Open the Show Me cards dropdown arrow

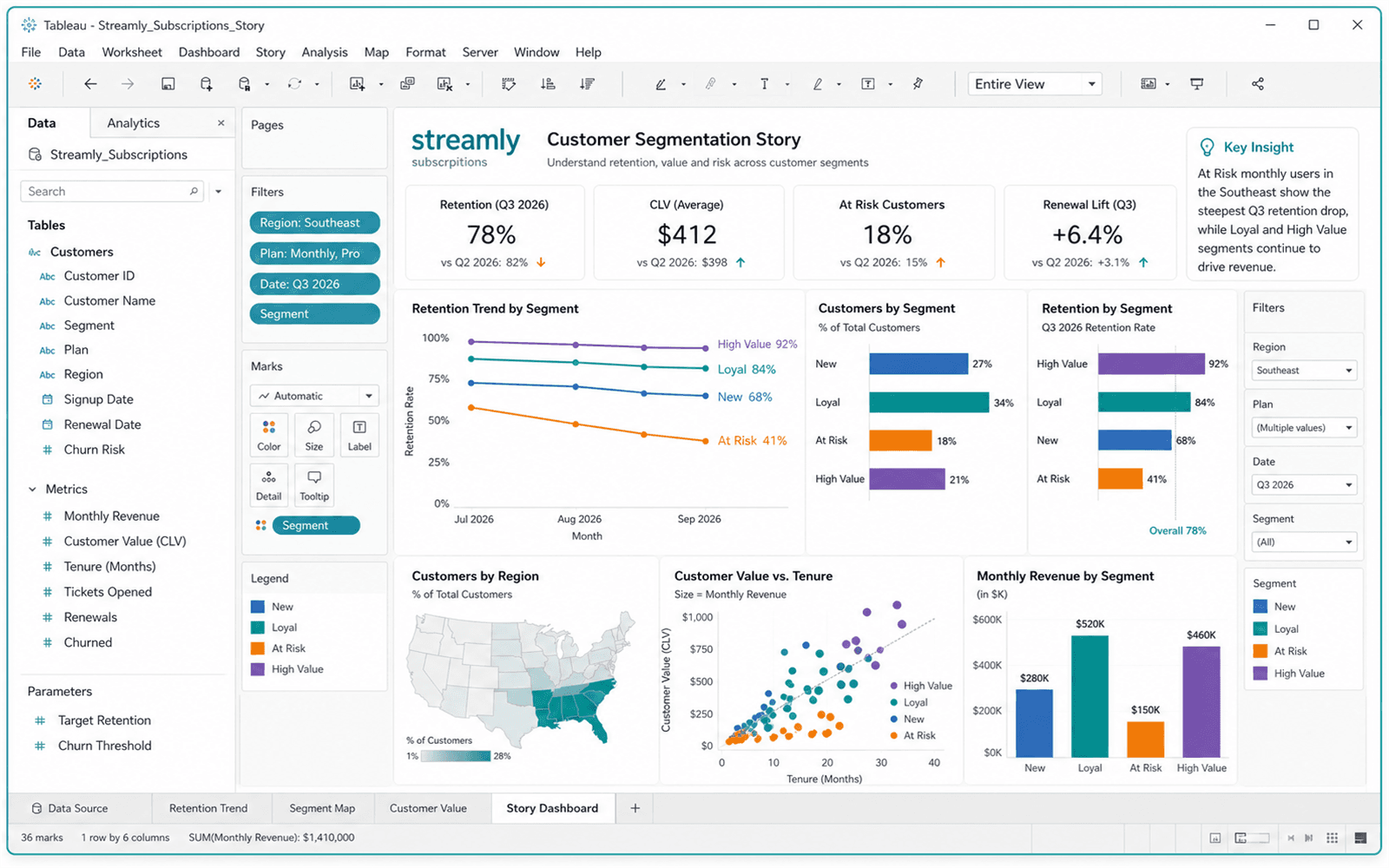coord(1168,84)
